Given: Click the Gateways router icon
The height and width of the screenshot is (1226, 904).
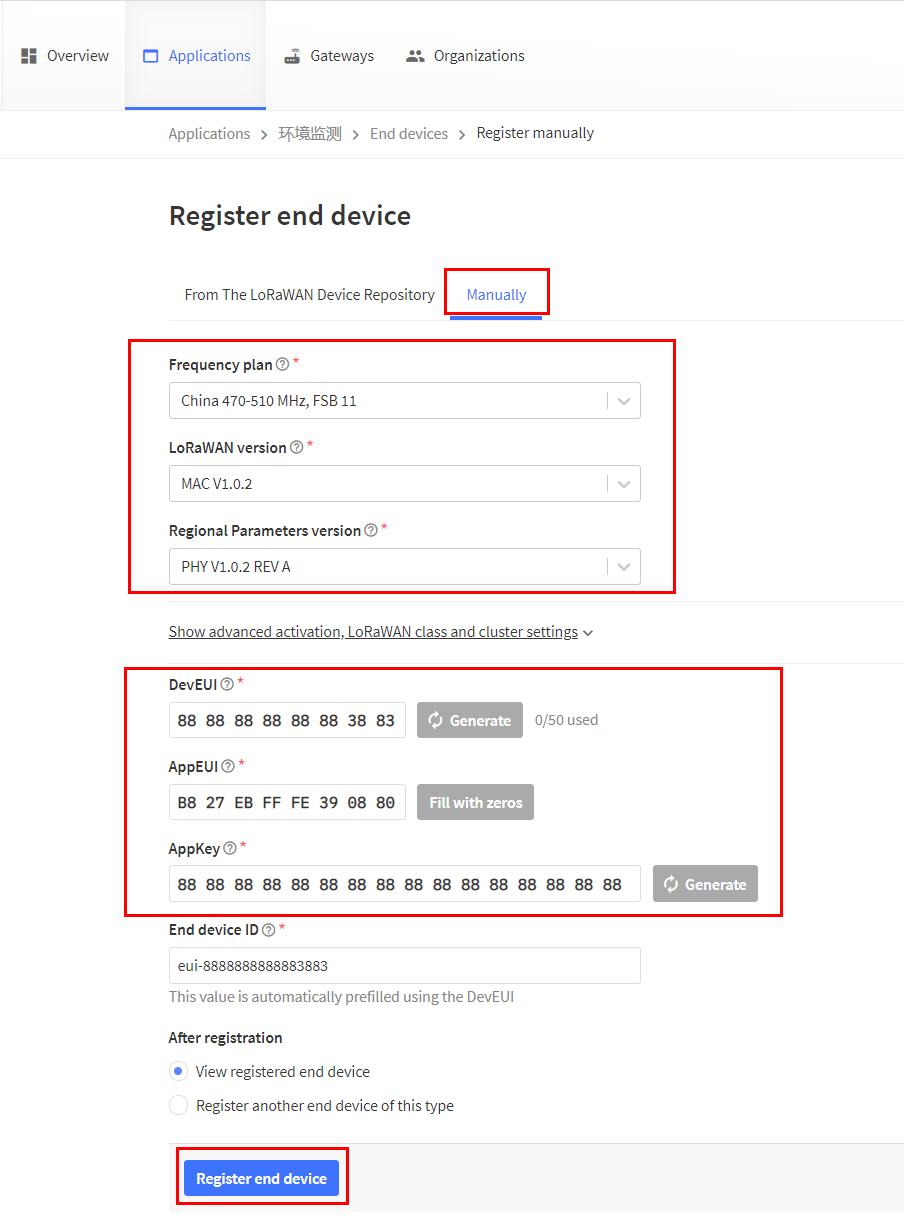Looking at the screenshot, I should pyautogui.click(x=292, y=56).
